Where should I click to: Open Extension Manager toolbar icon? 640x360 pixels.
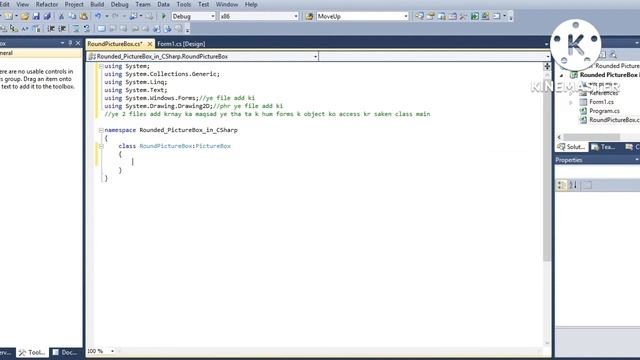click(x=486, y=16)
